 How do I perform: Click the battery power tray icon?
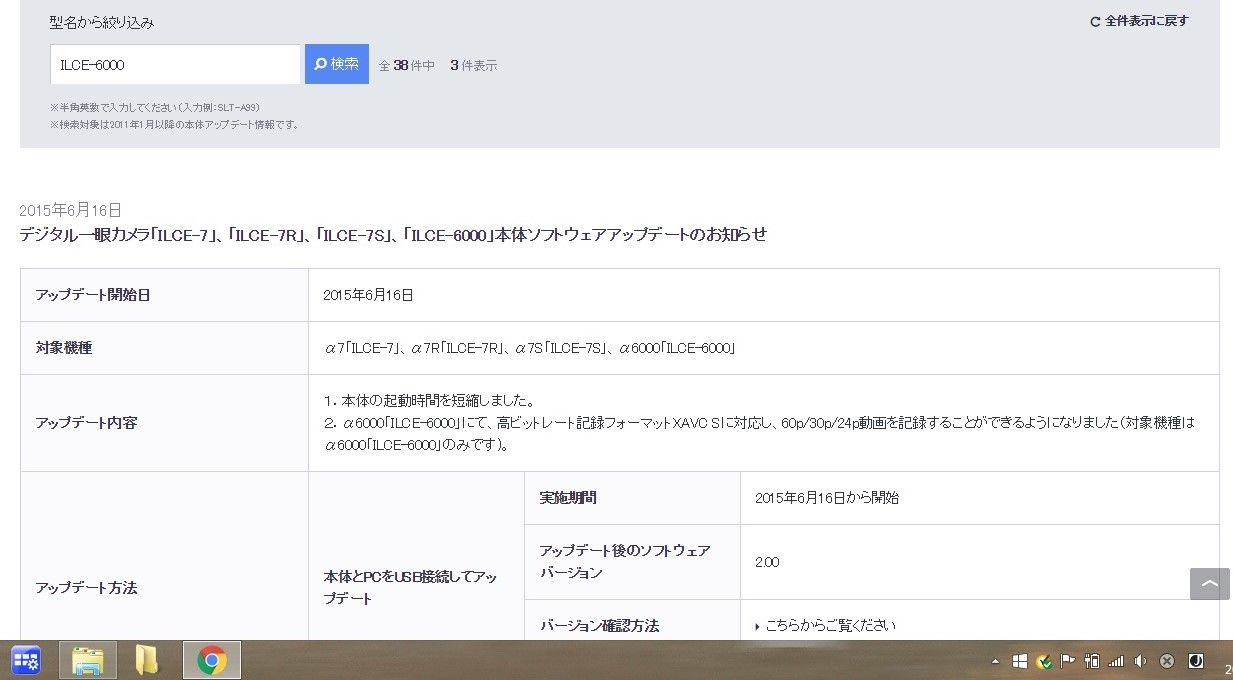[1092, 661]
